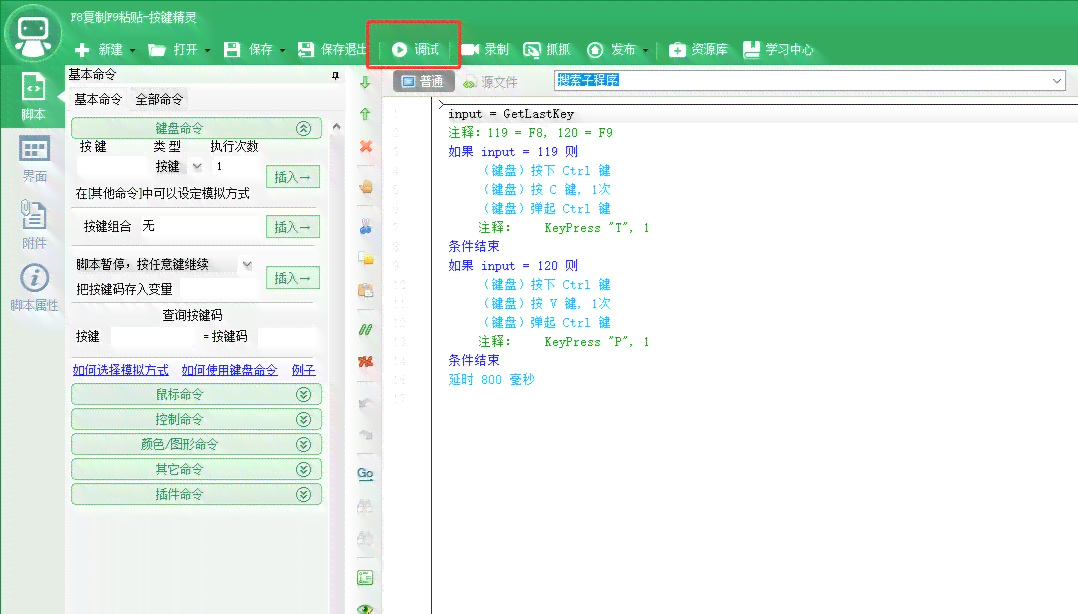This screenshot has width=1078, height=614.
Task: Open the 学习中心 learning center
Action: 778,50
